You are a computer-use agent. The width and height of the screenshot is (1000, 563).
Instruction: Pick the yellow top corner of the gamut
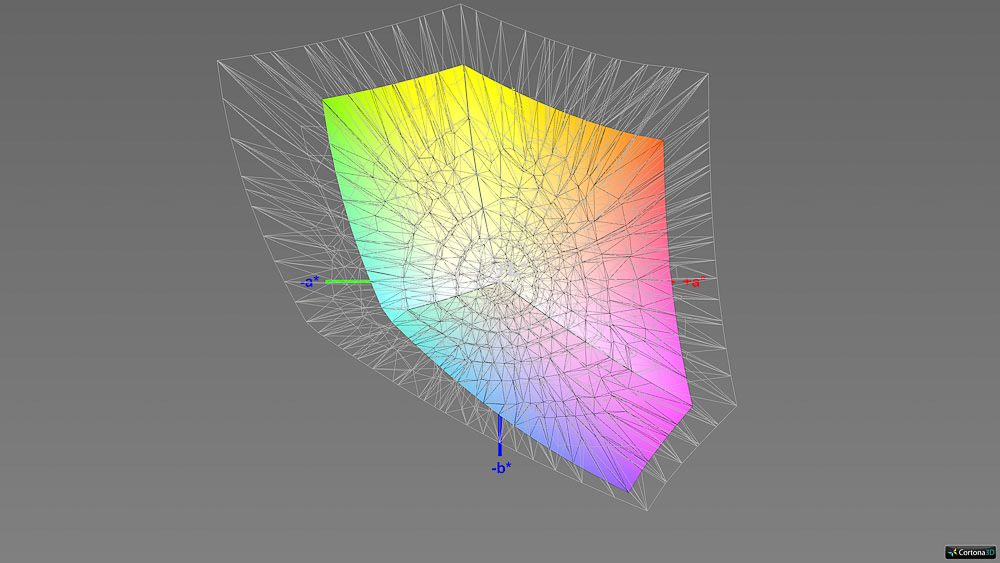[462, 68]
